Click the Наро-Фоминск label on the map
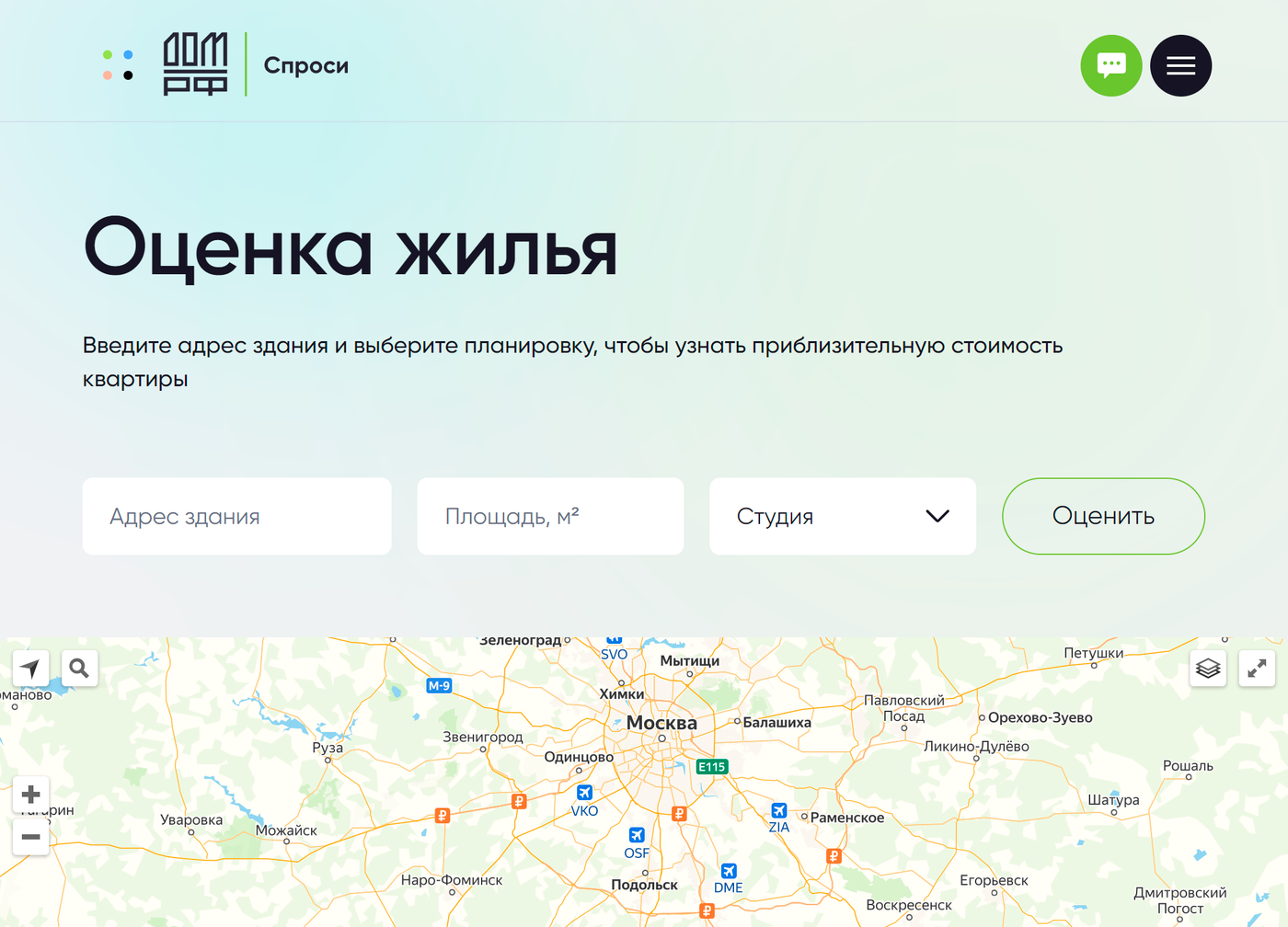The height and width of the screenshot is (927, 1288). coord(452,880)
